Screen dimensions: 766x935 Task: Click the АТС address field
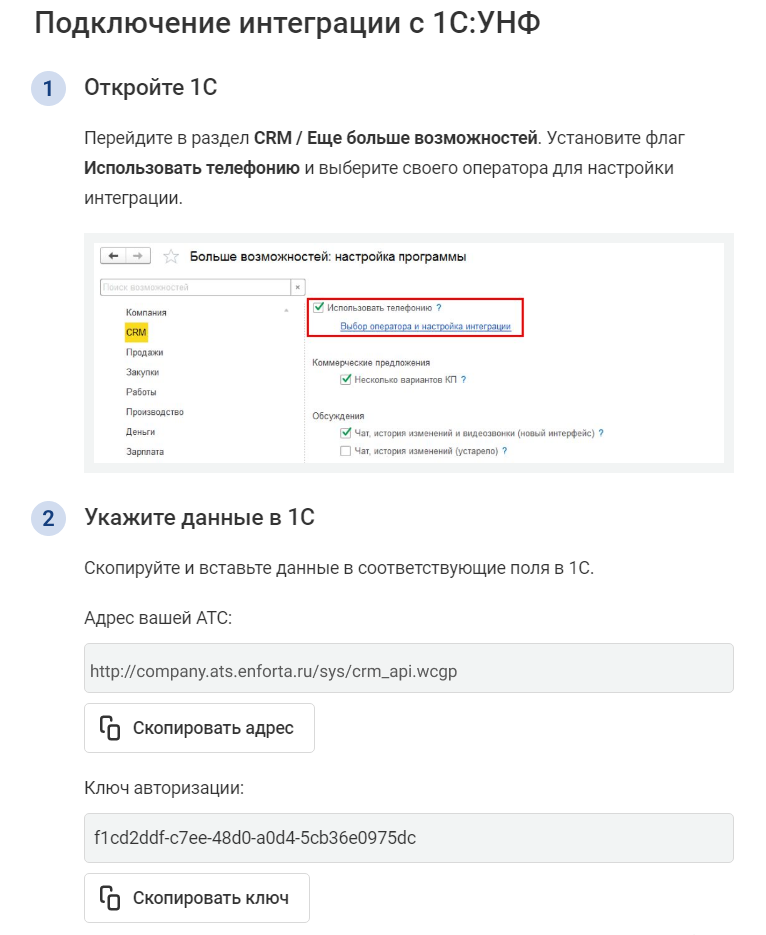coord(408,668)
